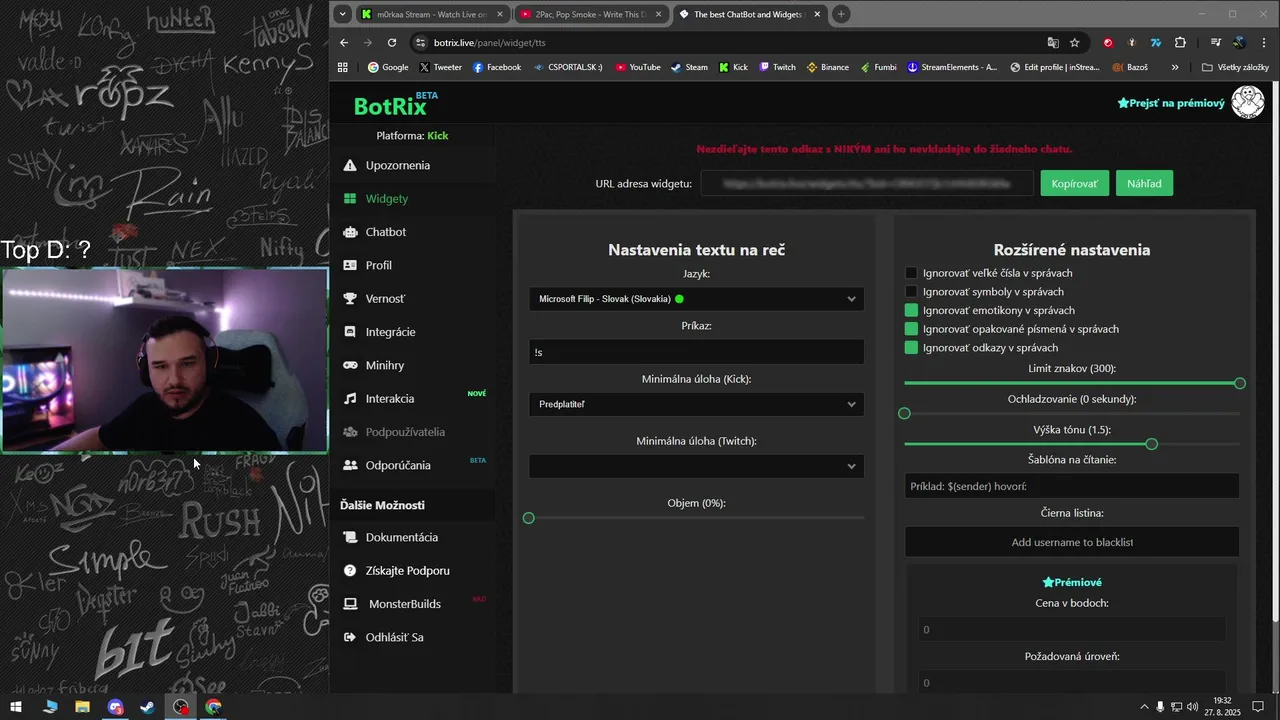Viewport: 1280px width, 720px height.
Task: Show more bookmarks with the chevron
Action: click(x=1175, y=67)
